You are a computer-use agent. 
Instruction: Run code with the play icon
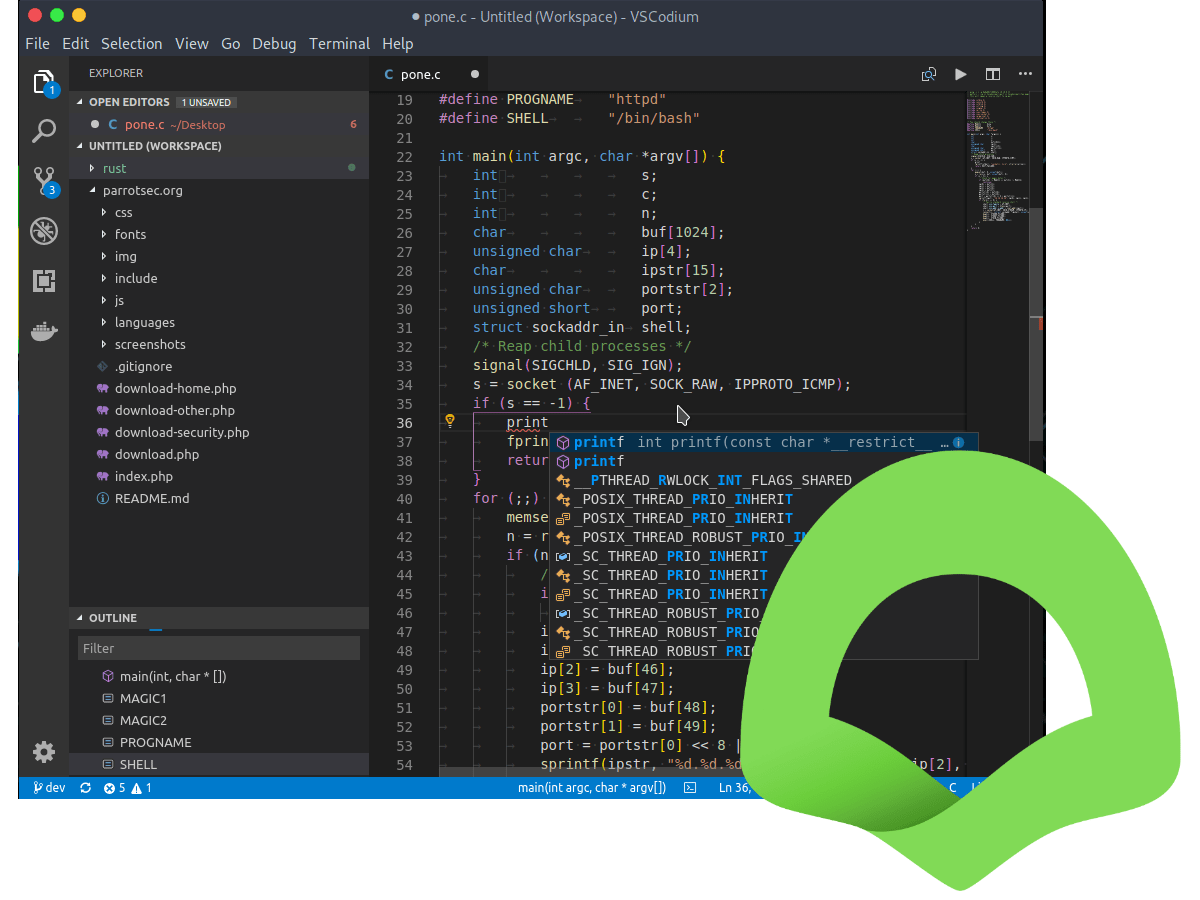coord(961,74)
